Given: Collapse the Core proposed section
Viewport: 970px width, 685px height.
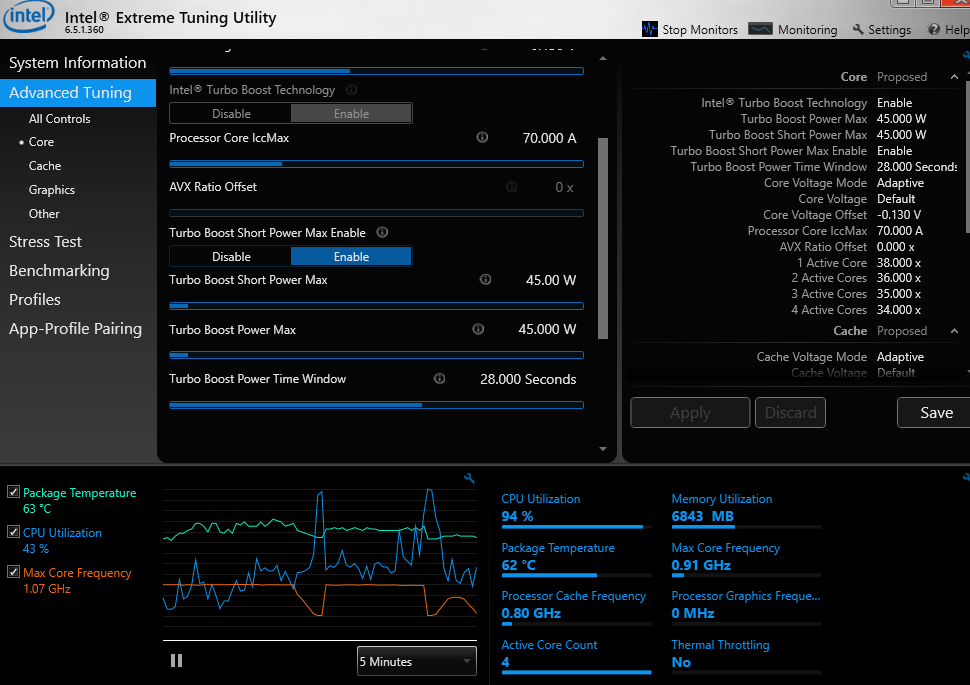Looking at the screenshot, I should pyautogui.click(x=955, y=77).
